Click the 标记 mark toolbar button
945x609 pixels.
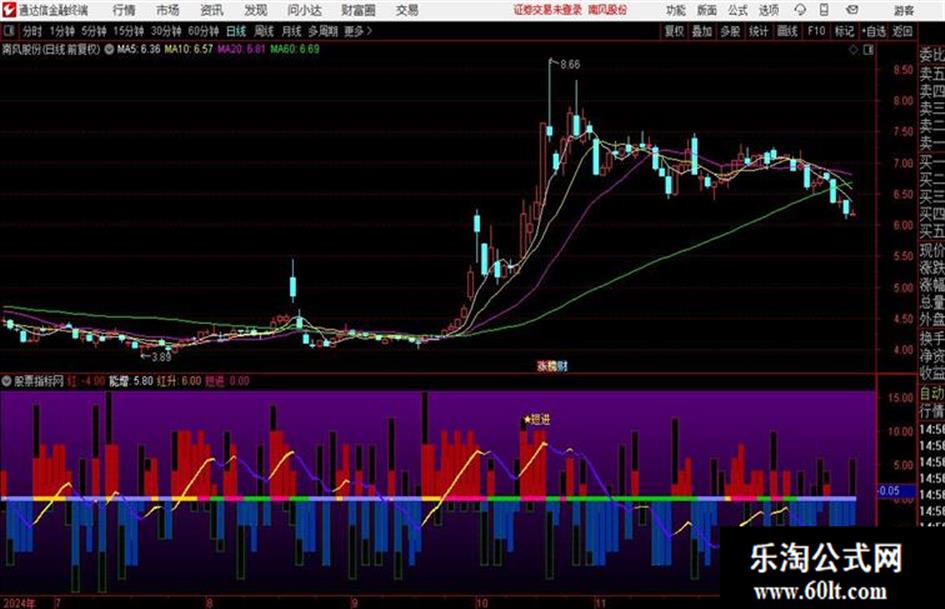(x=844, y=31)
